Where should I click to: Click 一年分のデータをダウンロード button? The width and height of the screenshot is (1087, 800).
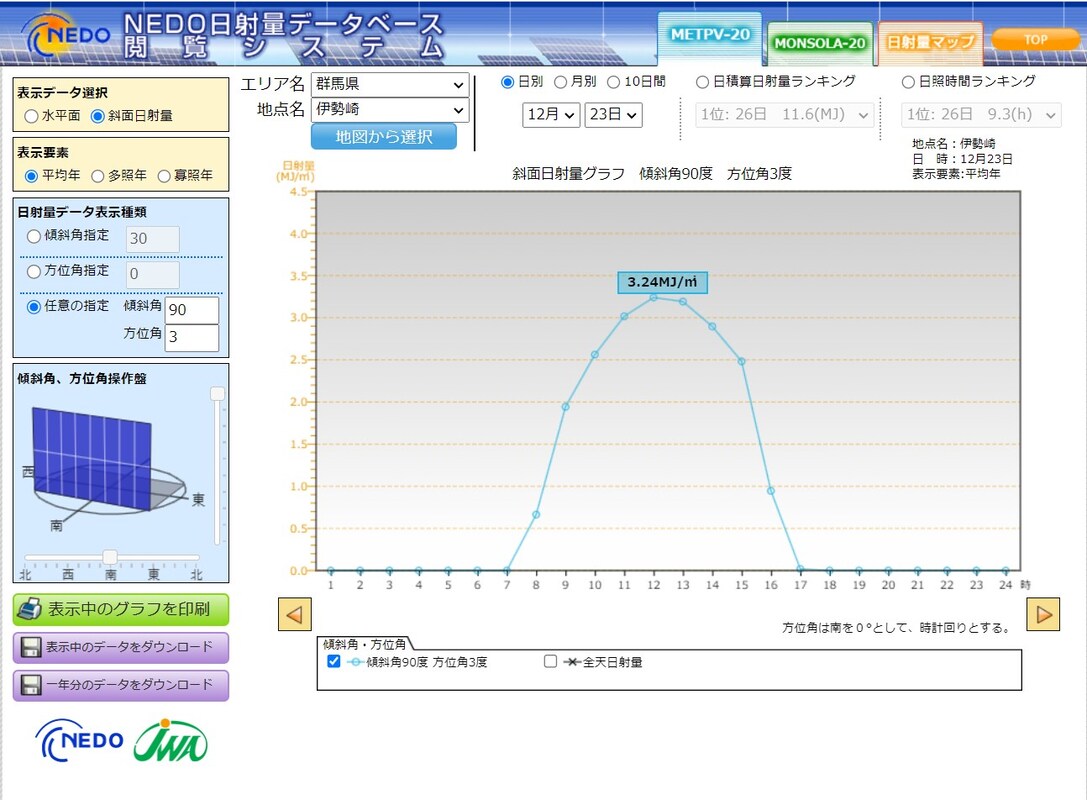click(121, 685)
